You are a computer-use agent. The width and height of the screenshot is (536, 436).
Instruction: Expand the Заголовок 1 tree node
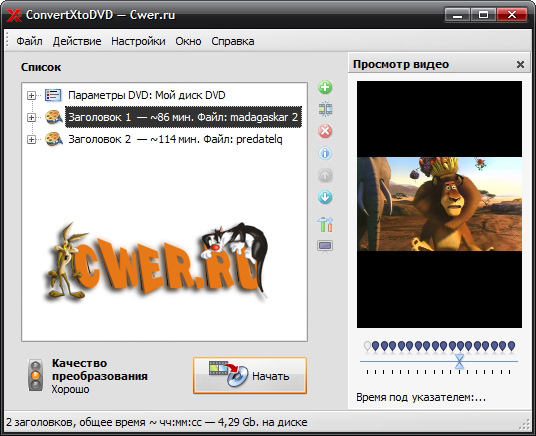[31, 117]
